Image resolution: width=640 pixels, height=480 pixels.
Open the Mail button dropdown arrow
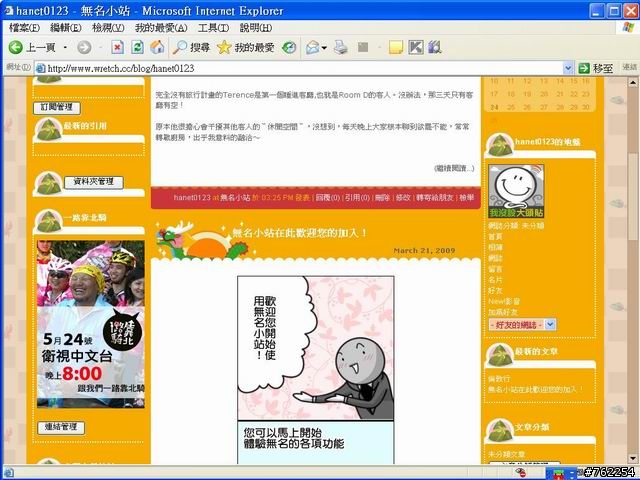pos(324,48)
